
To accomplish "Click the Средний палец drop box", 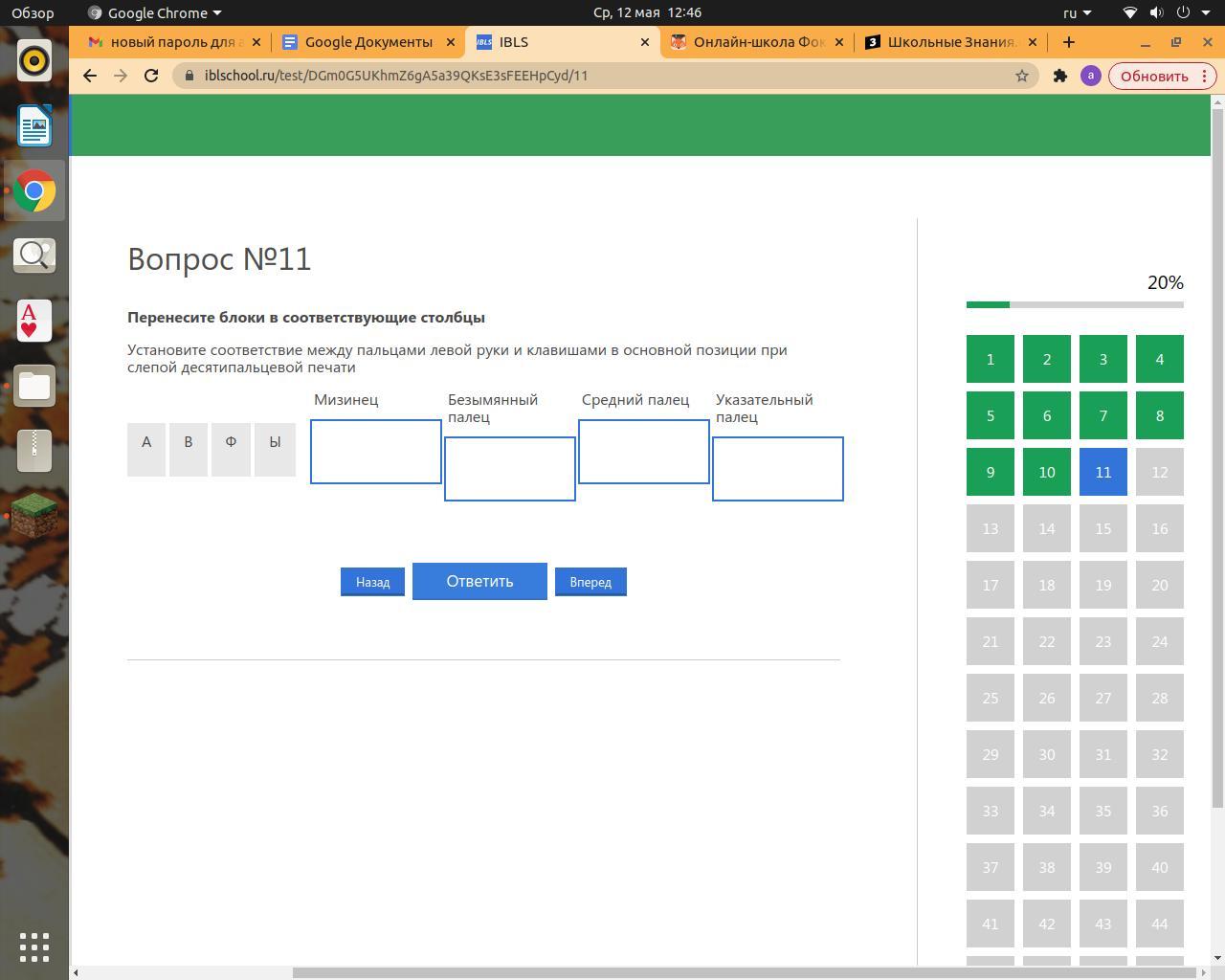I will pos(644,452).
